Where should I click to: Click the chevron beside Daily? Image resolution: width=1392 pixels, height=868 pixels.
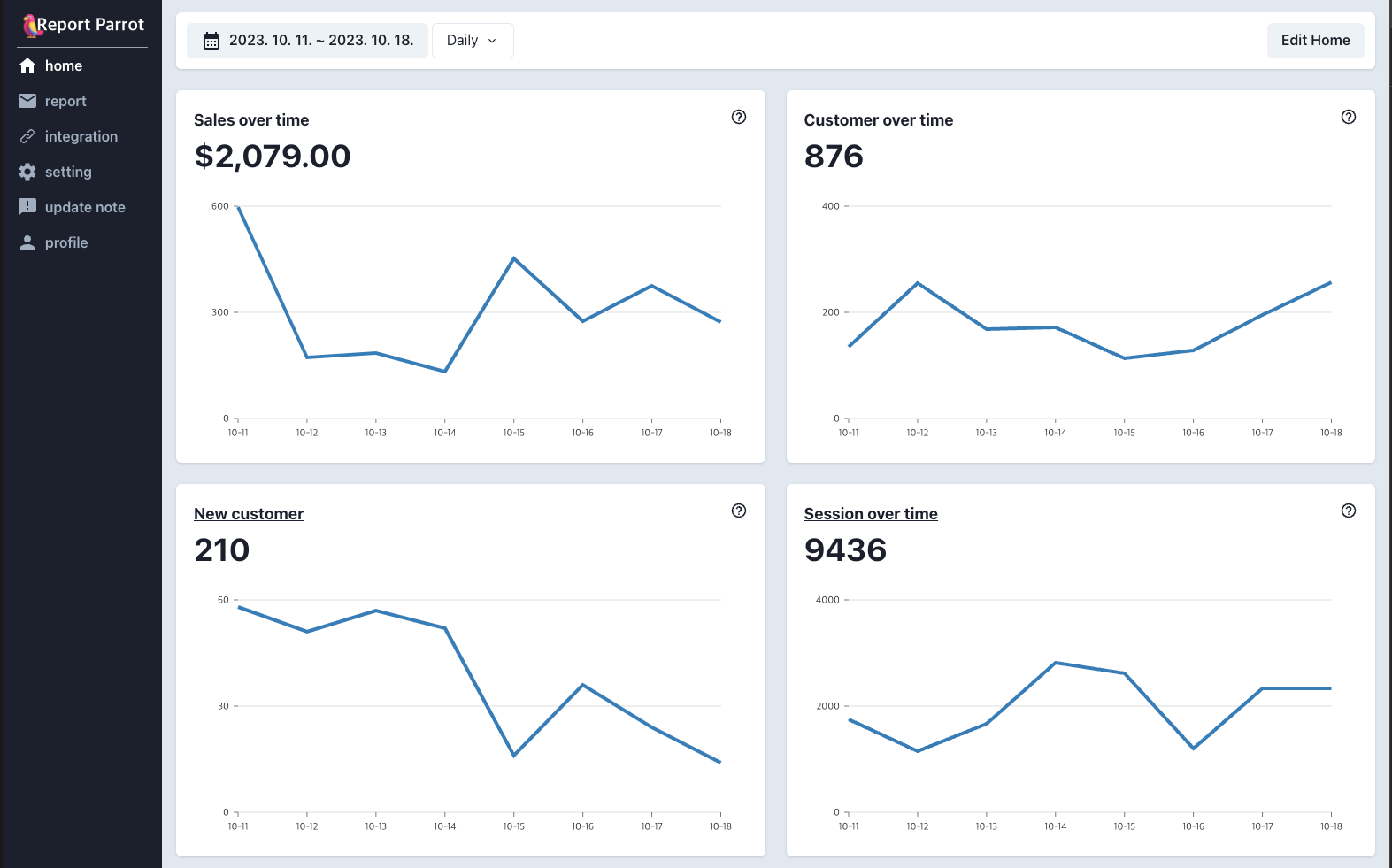coord(492,41)
